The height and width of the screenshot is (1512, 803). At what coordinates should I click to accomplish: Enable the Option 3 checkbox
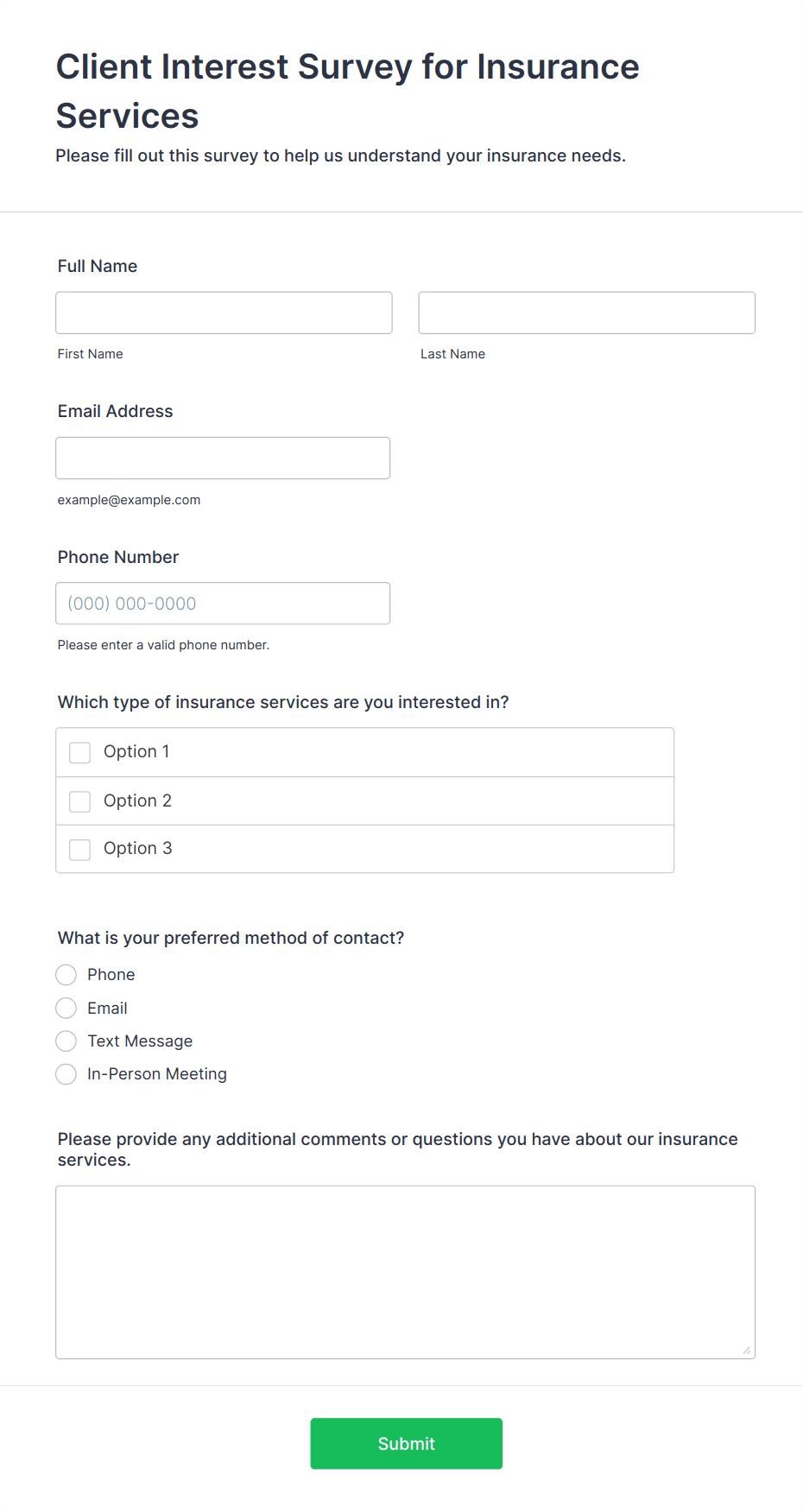(x=80, y=850)
